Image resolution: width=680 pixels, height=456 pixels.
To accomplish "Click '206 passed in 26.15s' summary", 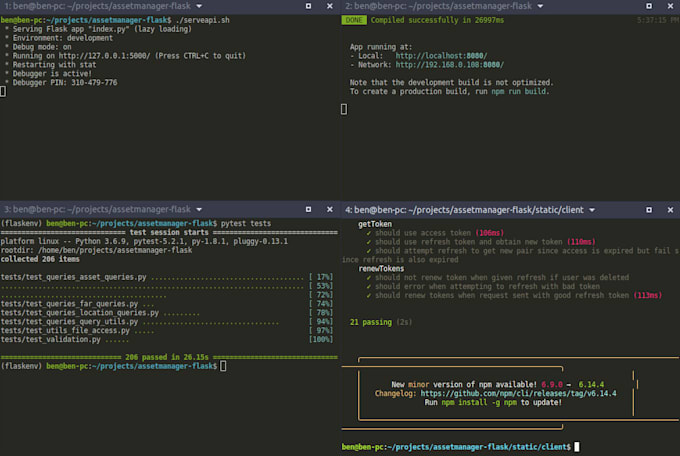I will coord(167,357).
